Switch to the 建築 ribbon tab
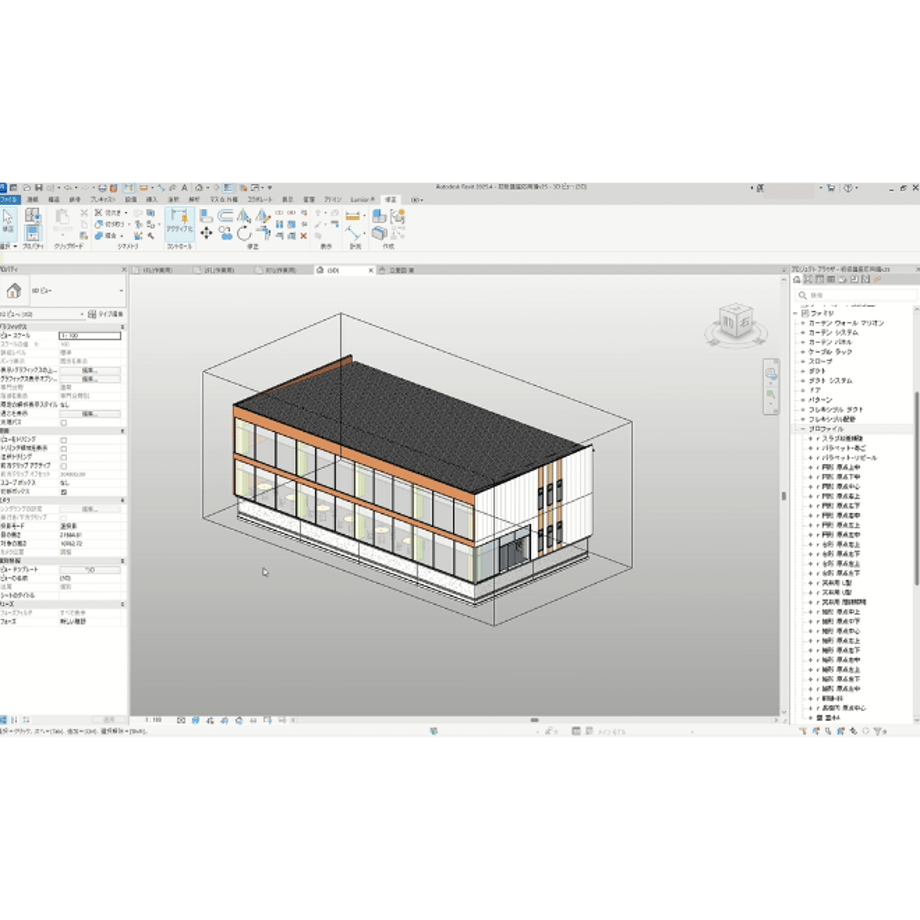920x920 pixels. click(x=32, y=199)
